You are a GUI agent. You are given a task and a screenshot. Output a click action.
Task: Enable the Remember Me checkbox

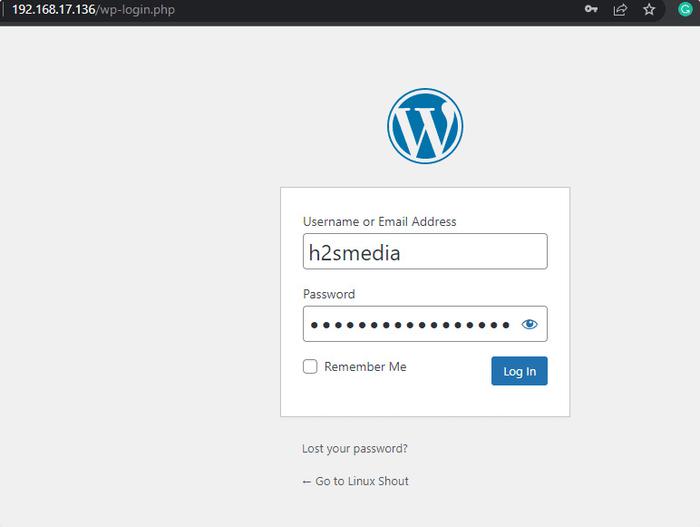click(x=310, y=367)
